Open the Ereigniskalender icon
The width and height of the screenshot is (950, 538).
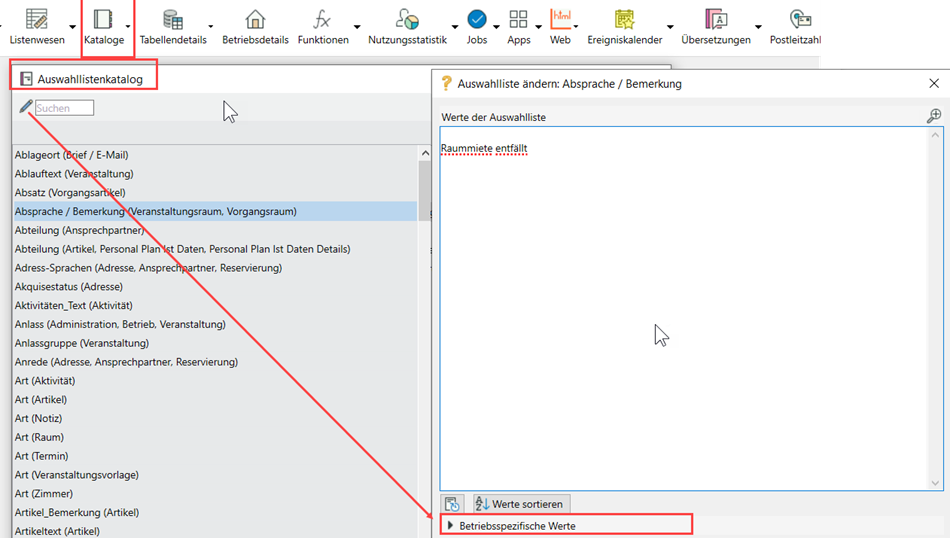(x=625, y=19)
